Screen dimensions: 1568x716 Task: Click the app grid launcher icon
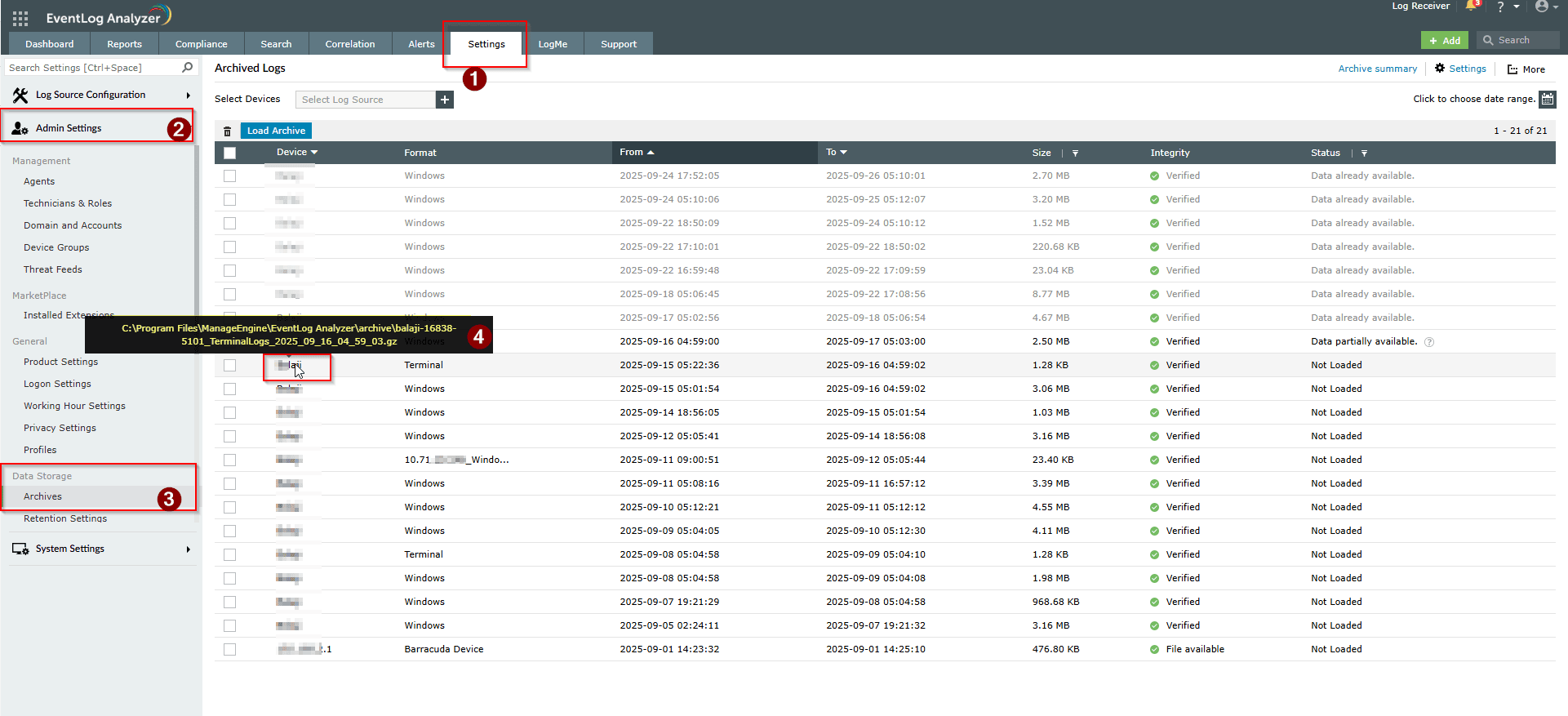[x=20, y=18]
